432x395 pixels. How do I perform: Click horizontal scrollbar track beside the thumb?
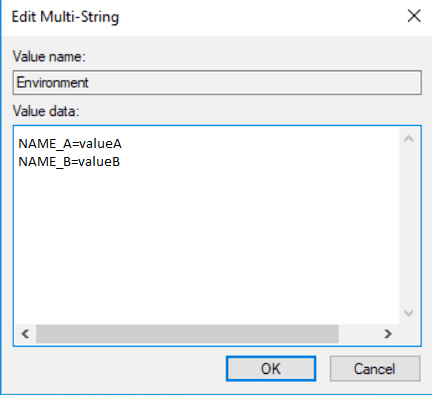[358, 334]
